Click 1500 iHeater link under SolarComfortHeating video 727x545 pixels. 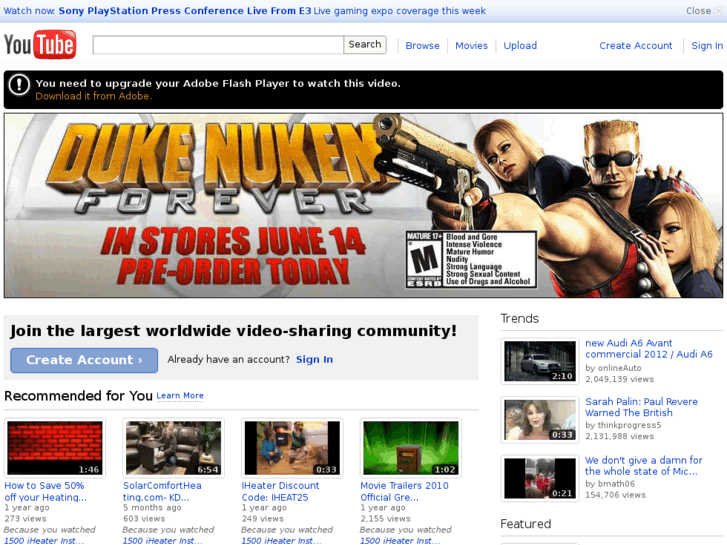pyautogui.click(x=163, y=540)
